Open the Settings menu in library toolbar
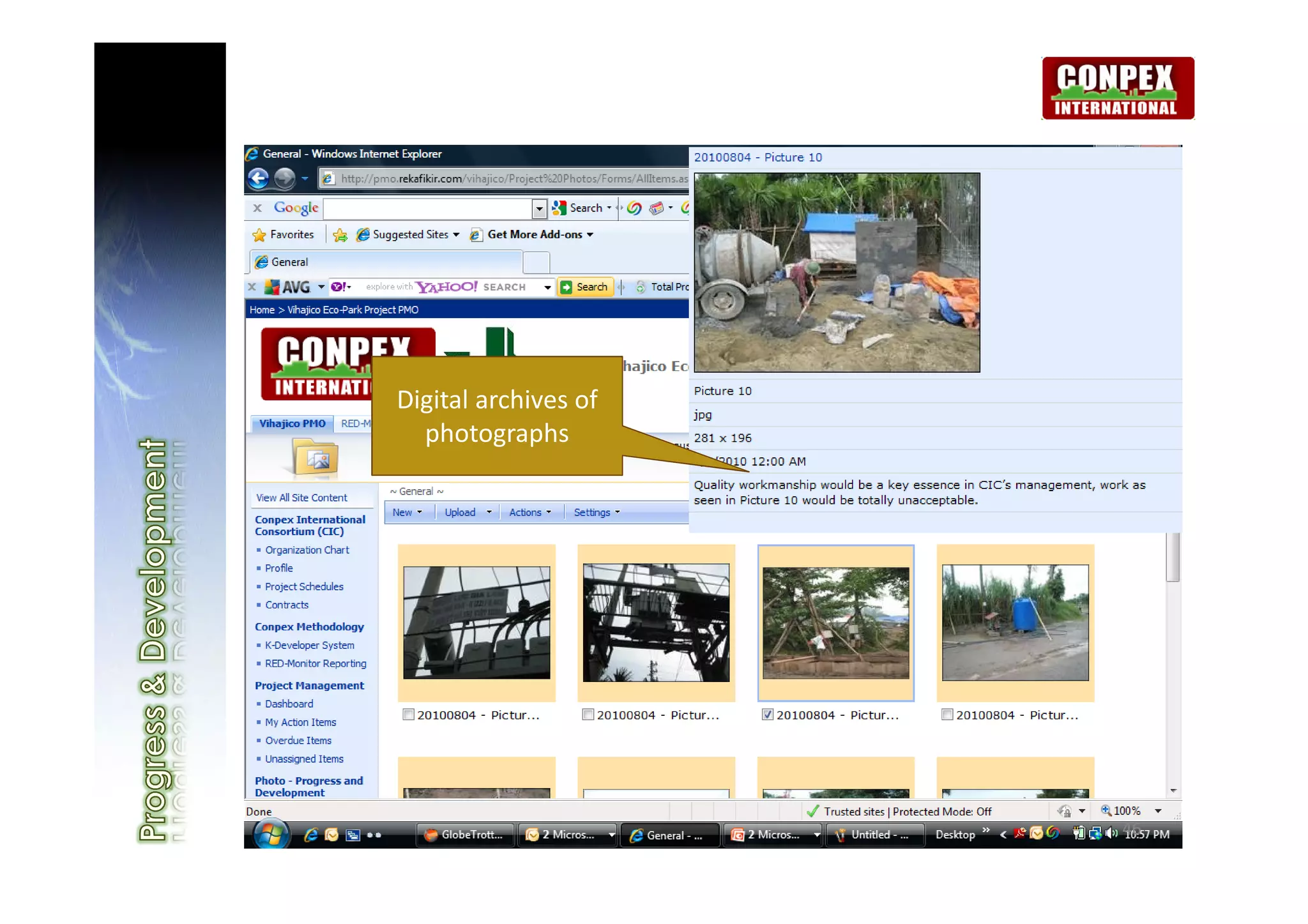 (597, 512)
